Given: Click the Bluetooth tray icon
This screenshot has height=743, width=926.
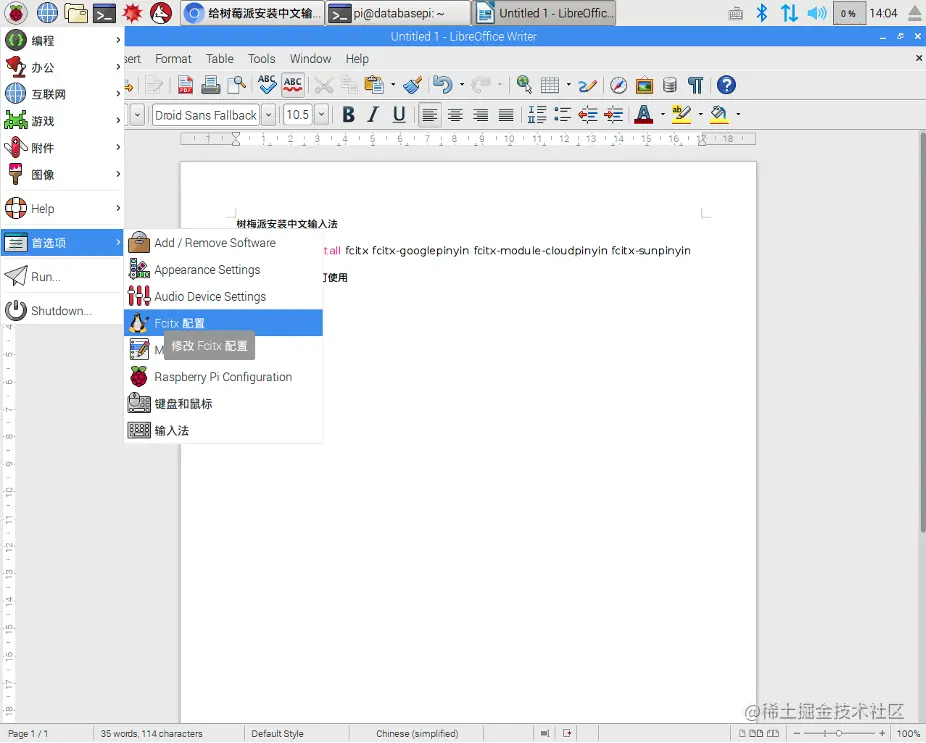Looking at the screenshot, I should tap(762, 12).
